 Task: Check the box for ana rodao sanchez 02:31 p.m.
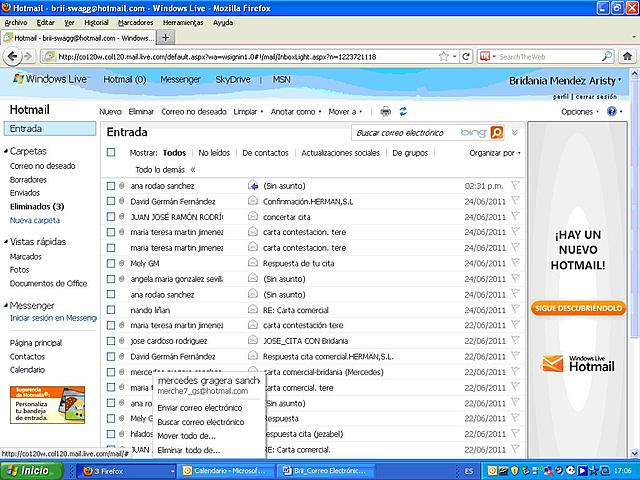click(x=111, y=186)
